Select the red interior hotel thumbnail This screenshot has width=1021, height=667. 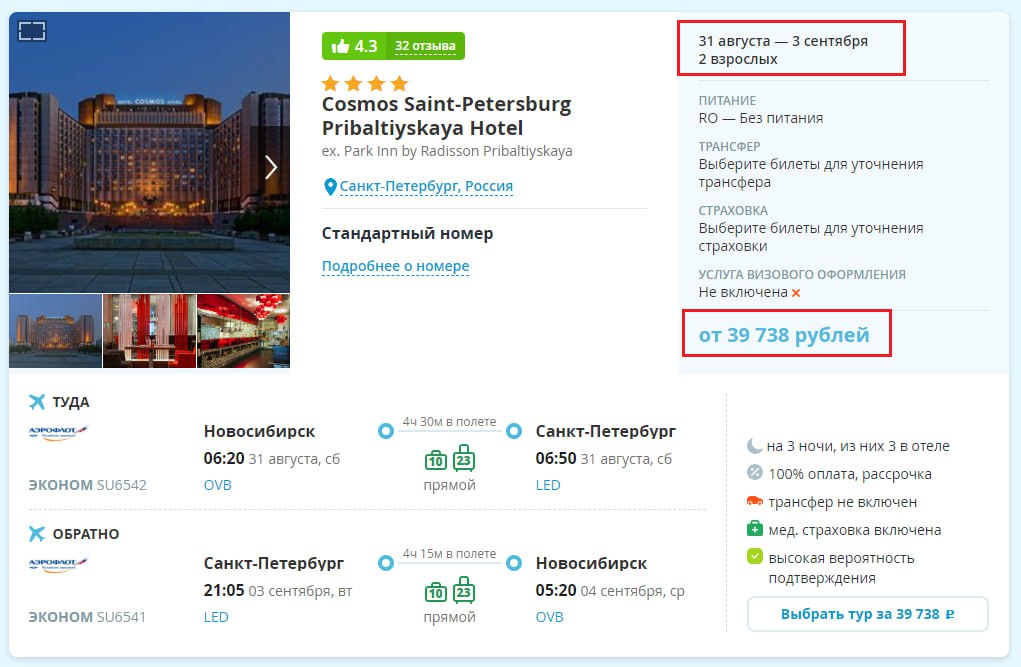[x=150, y=331]
